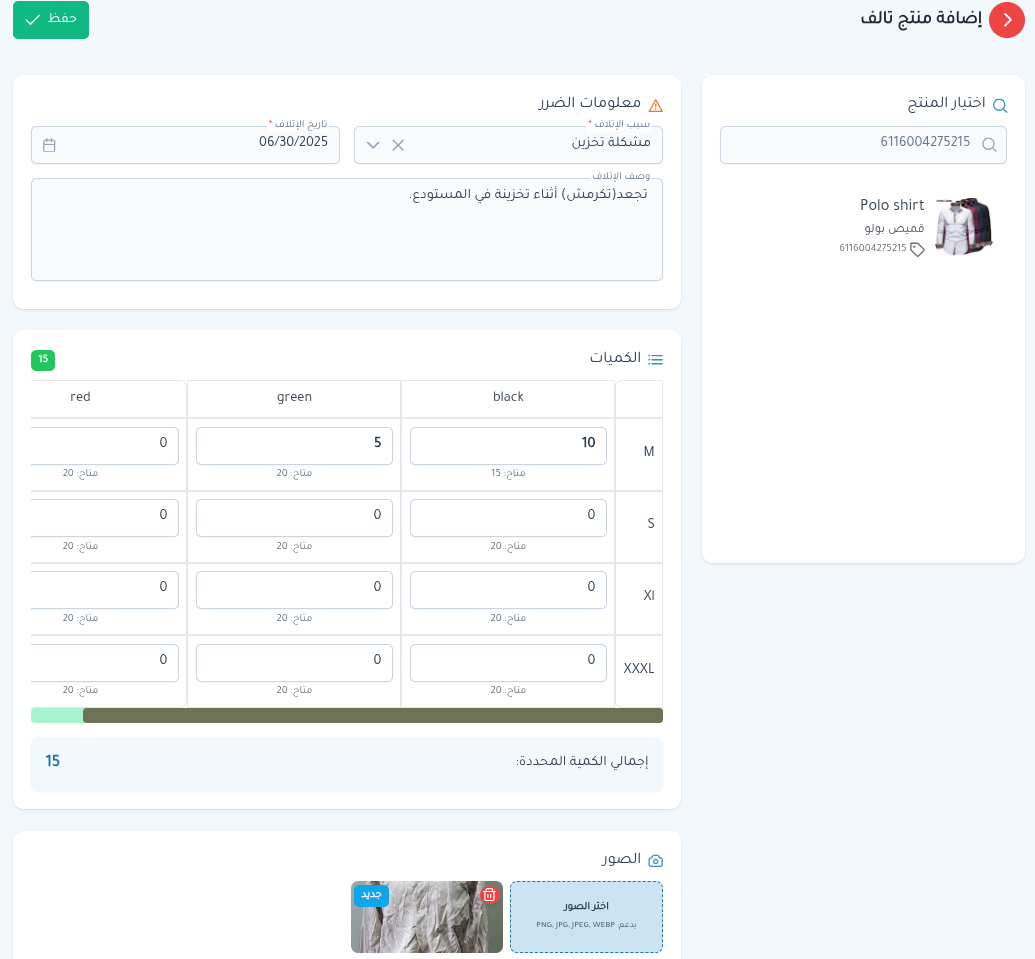Clear the damage reason selection with X
1035x959 pixels.
pyautogui.click(x=398, y=145)
